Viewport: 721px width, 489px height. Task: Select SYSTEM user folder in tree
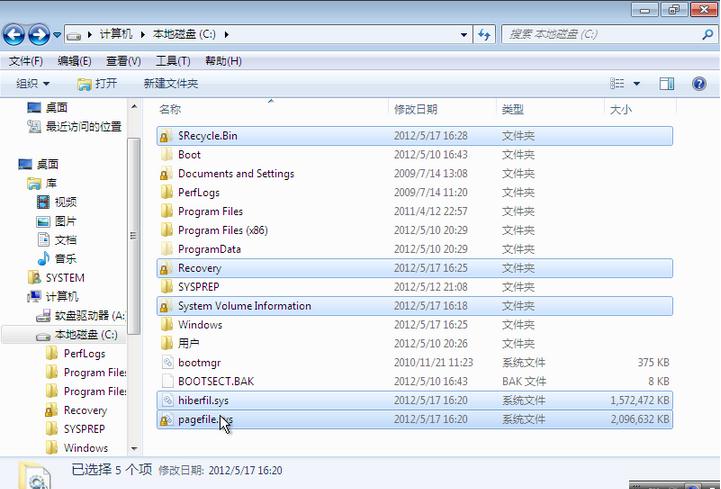pos(56,278)
